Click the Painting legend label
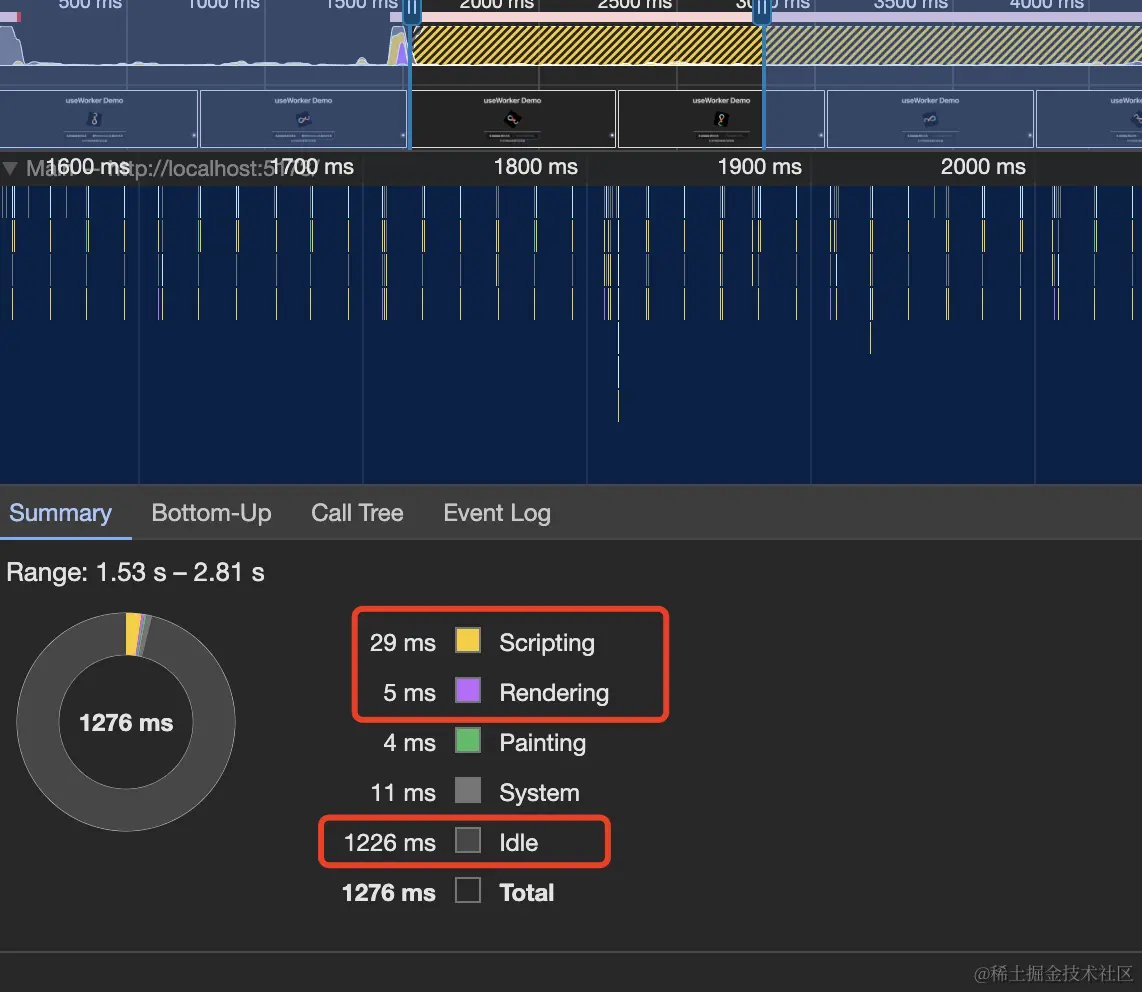Image resolution: width=1142 pixels, height=992 pixels. coord(543,743)
